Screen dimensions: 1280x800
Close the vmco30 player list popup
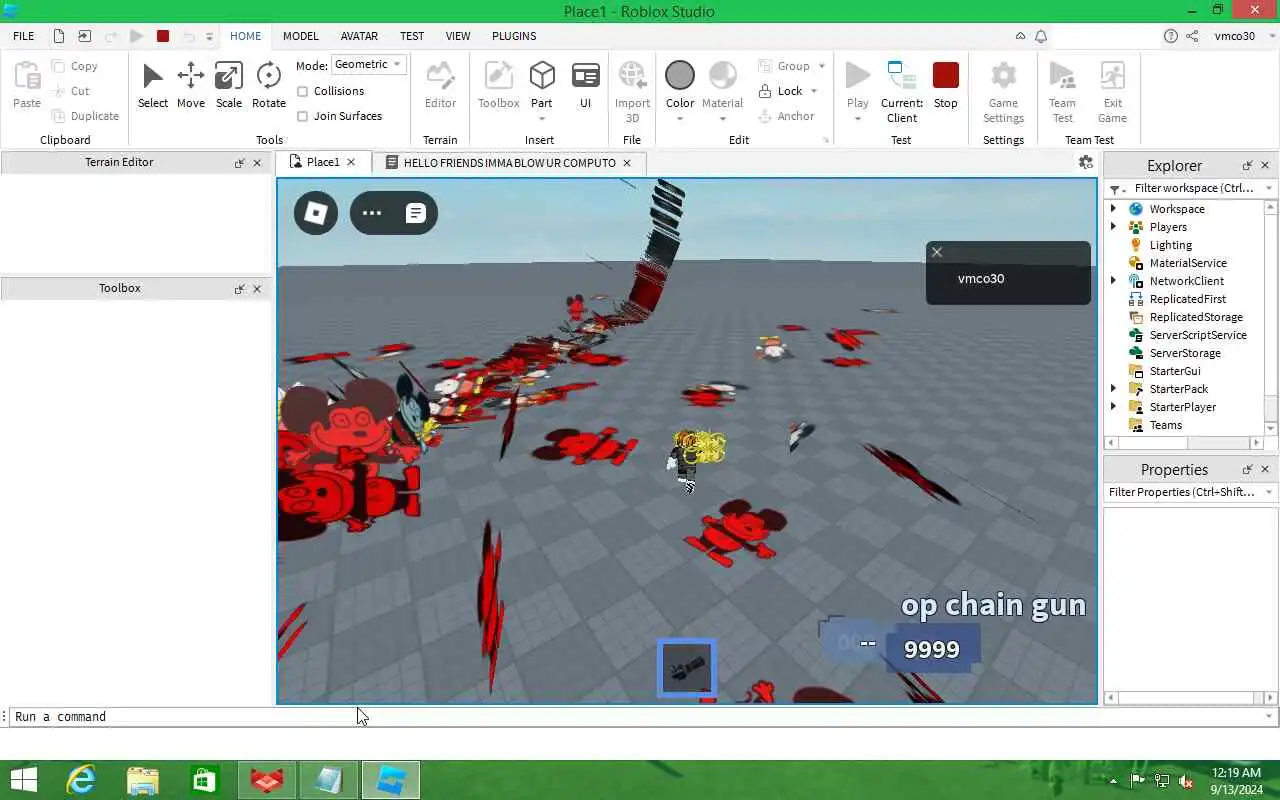(x=937, y=252)
